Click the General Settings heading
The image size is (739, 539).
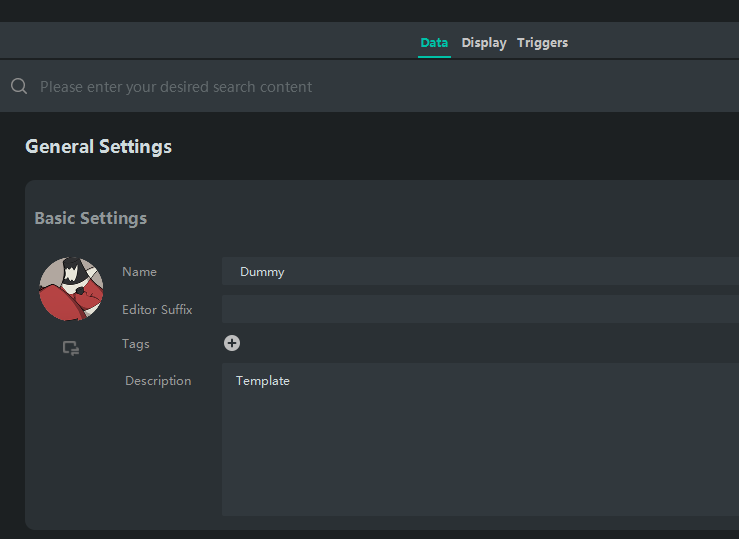pyautogui.click(x=98, y=147)
